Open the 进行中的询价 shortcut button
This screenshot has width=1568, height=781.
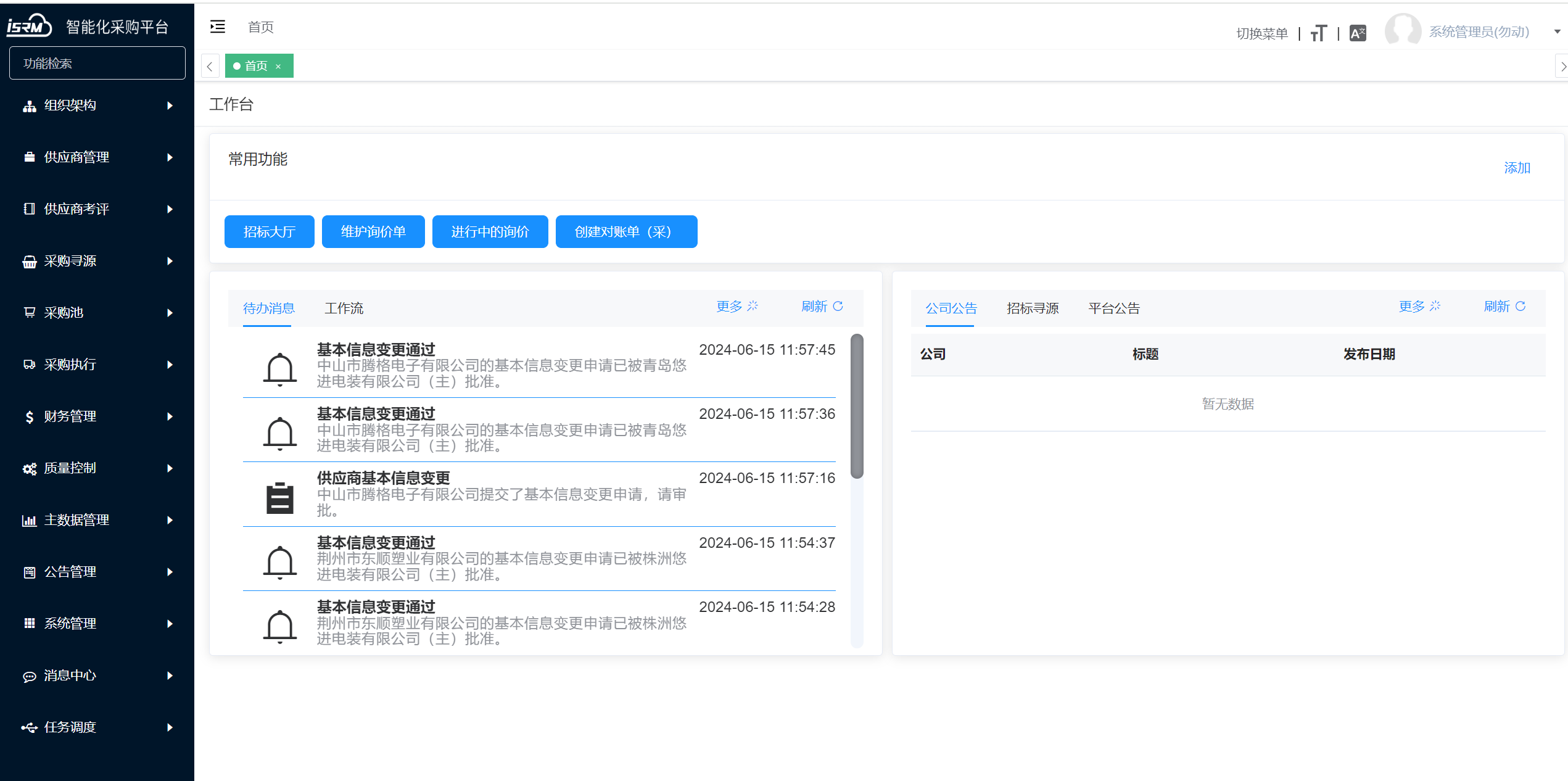(x=490, y=231)
